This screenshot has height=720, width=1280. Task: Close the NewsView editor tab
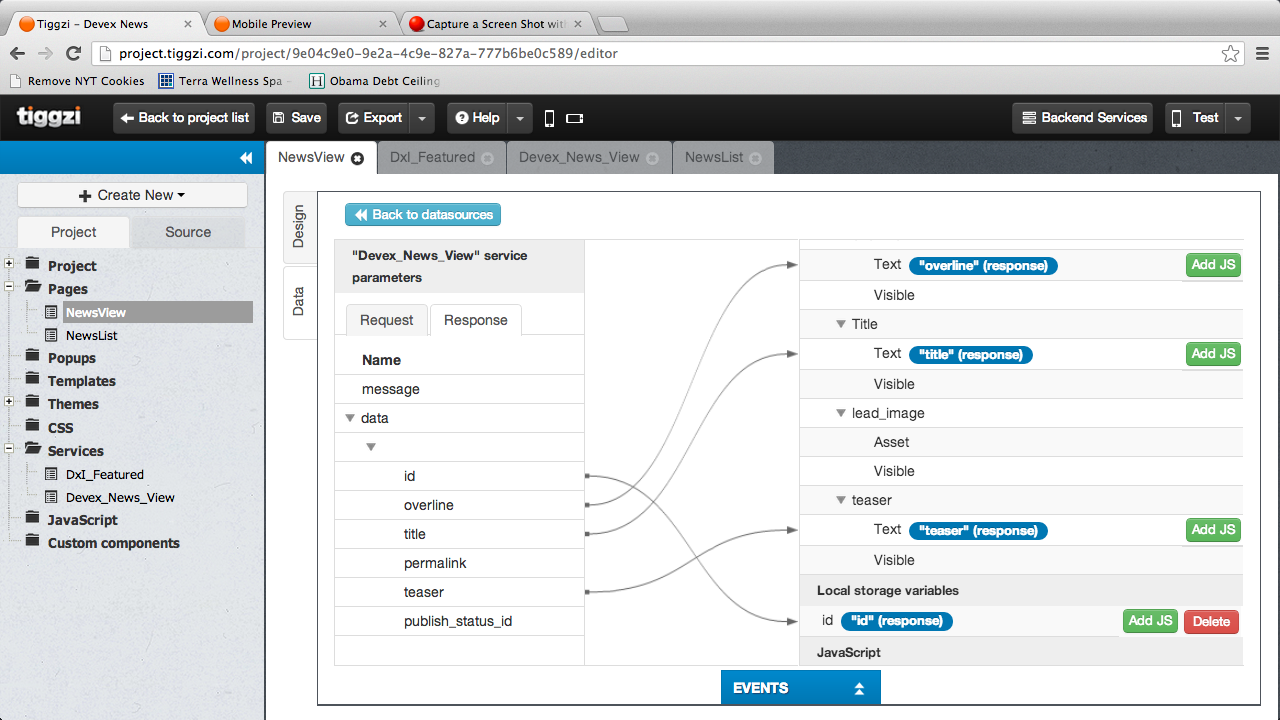pyautogui.click(x=357, y=158)
